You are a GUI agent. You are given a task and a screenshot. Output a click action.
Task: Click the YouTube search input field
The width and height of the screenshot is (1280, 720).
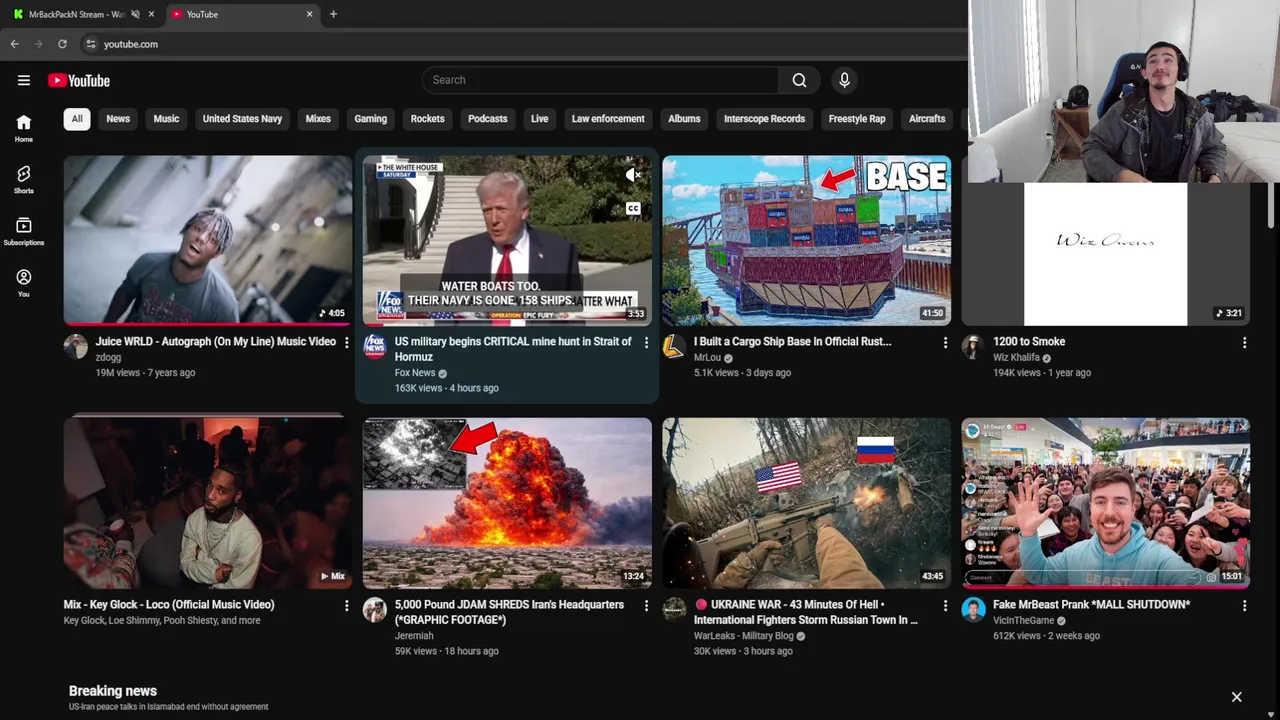(600, 80)
